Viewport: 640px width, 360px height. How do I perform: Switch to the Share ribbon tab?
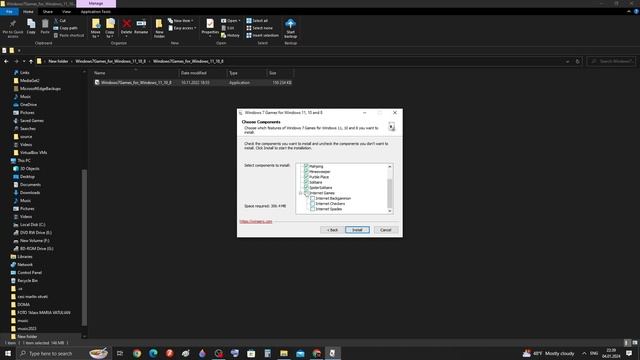click(x=47, y=11)
